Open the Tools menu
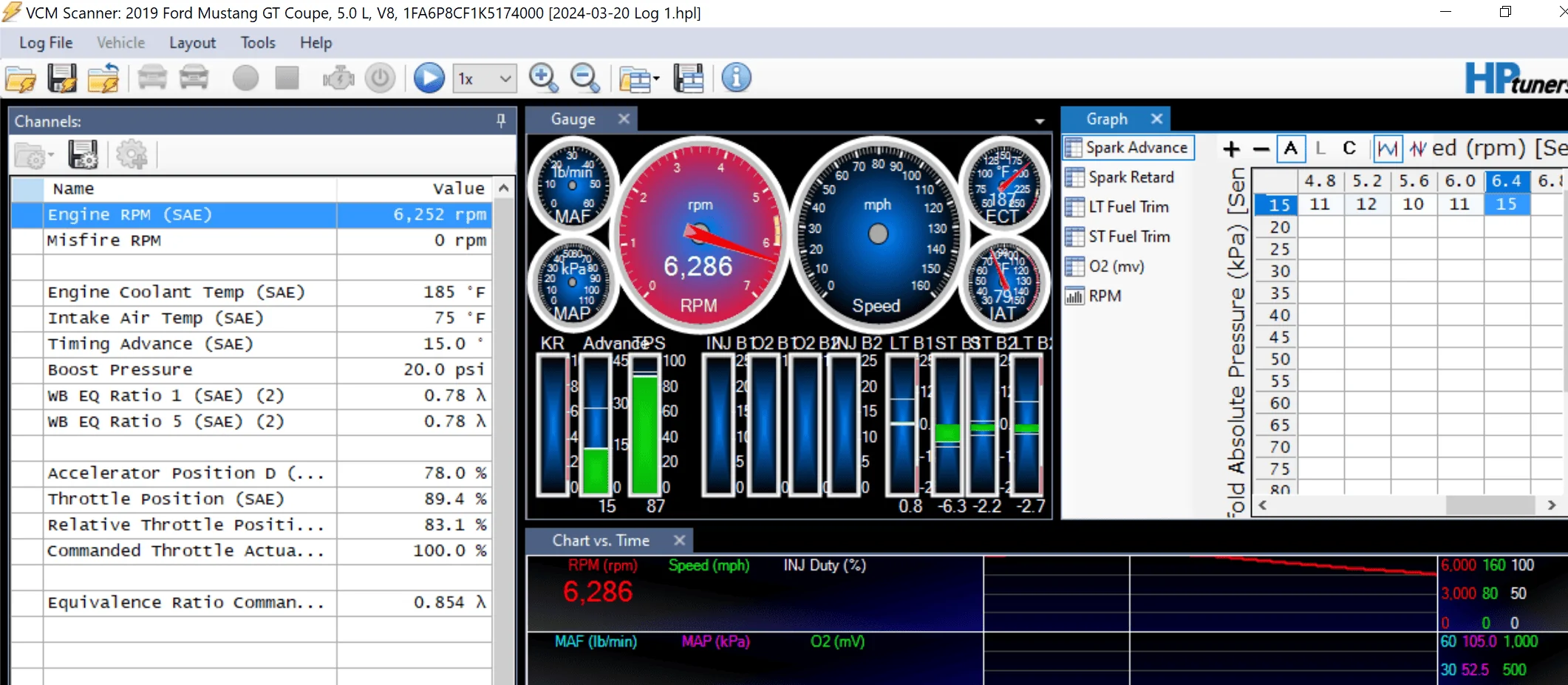The image size is (1568, 685). tap(258, 43)
